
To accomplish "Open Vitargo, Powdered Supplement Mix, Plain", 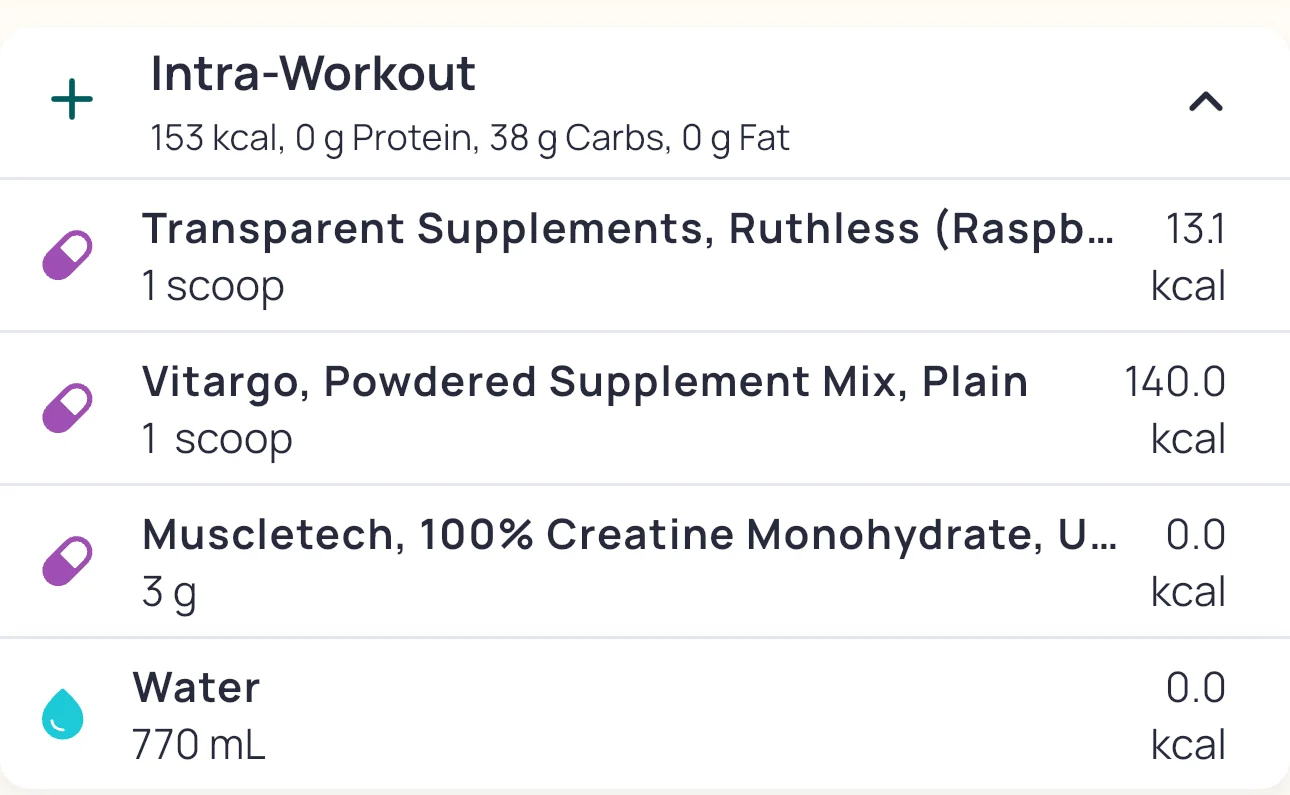I will pos(585,382).
